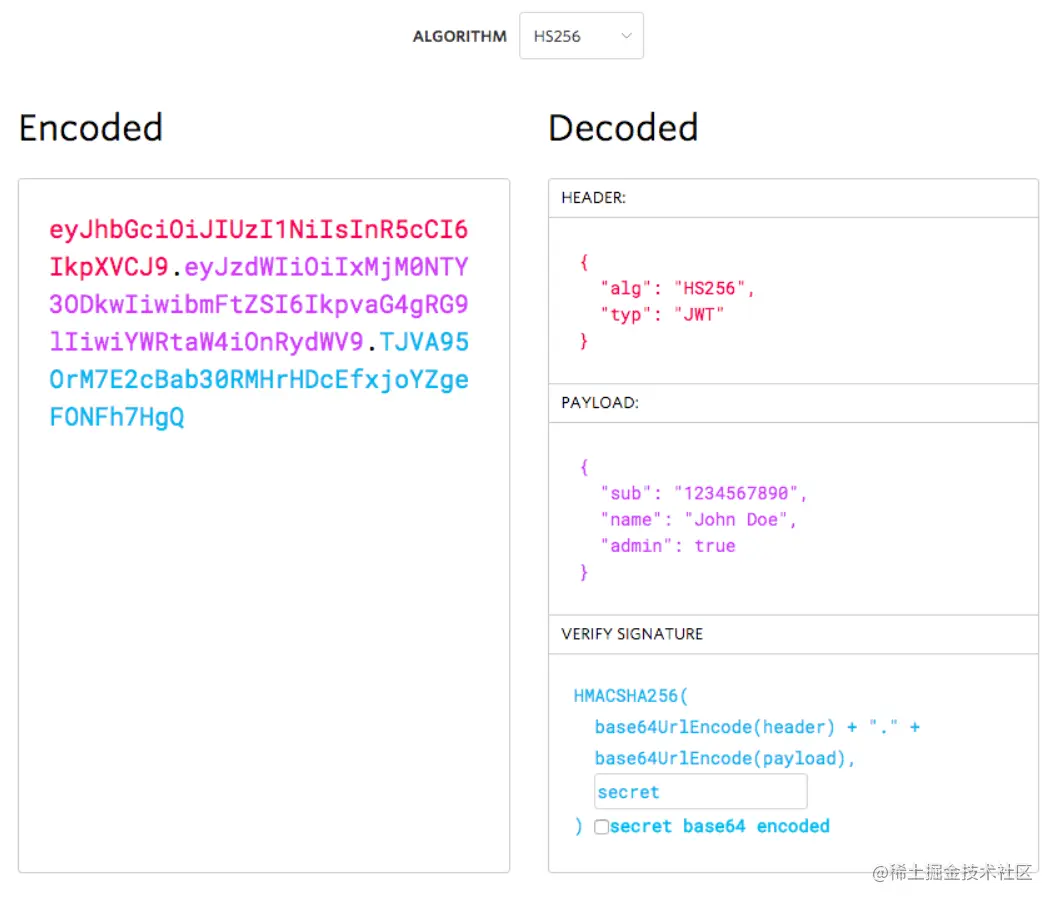Viewport: 1057px width, 907px height.
Task: Click the red header segment of token
Action: point(258,231)
